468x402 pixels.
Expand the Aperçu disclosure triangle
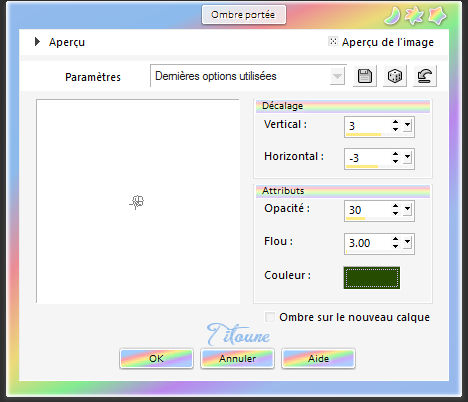point(37,42)
